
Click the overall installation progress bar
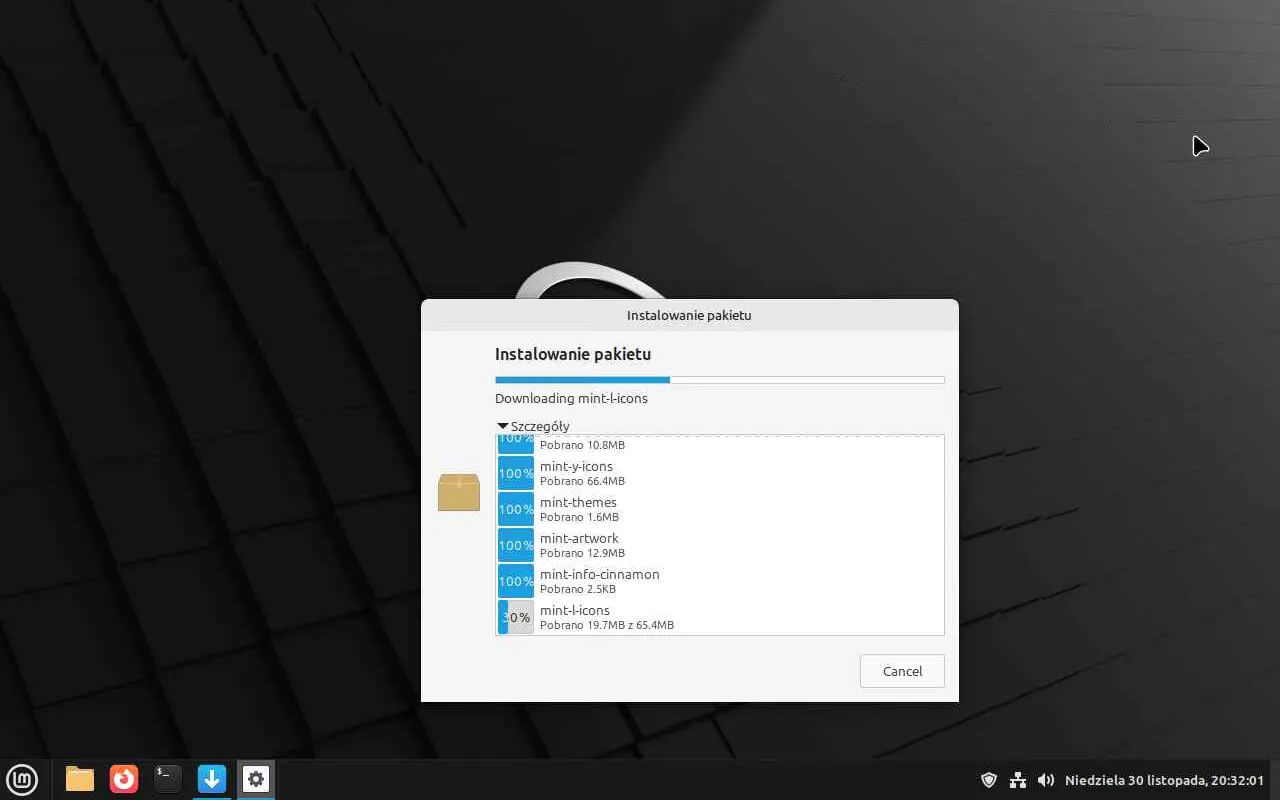720,380
